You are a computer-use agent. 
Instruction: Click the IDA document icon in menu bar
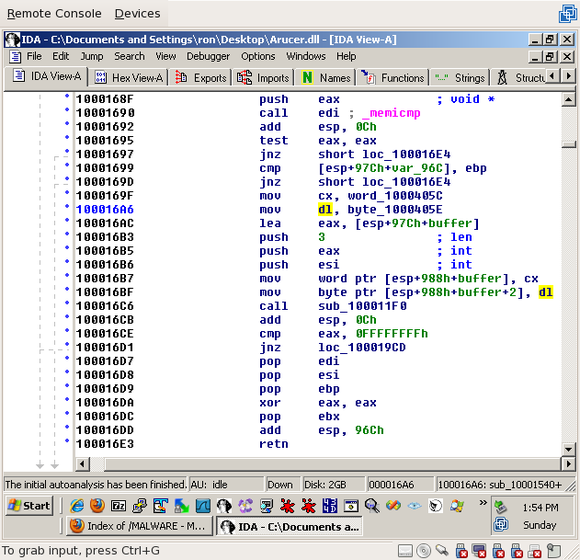[x=15, y=57]
